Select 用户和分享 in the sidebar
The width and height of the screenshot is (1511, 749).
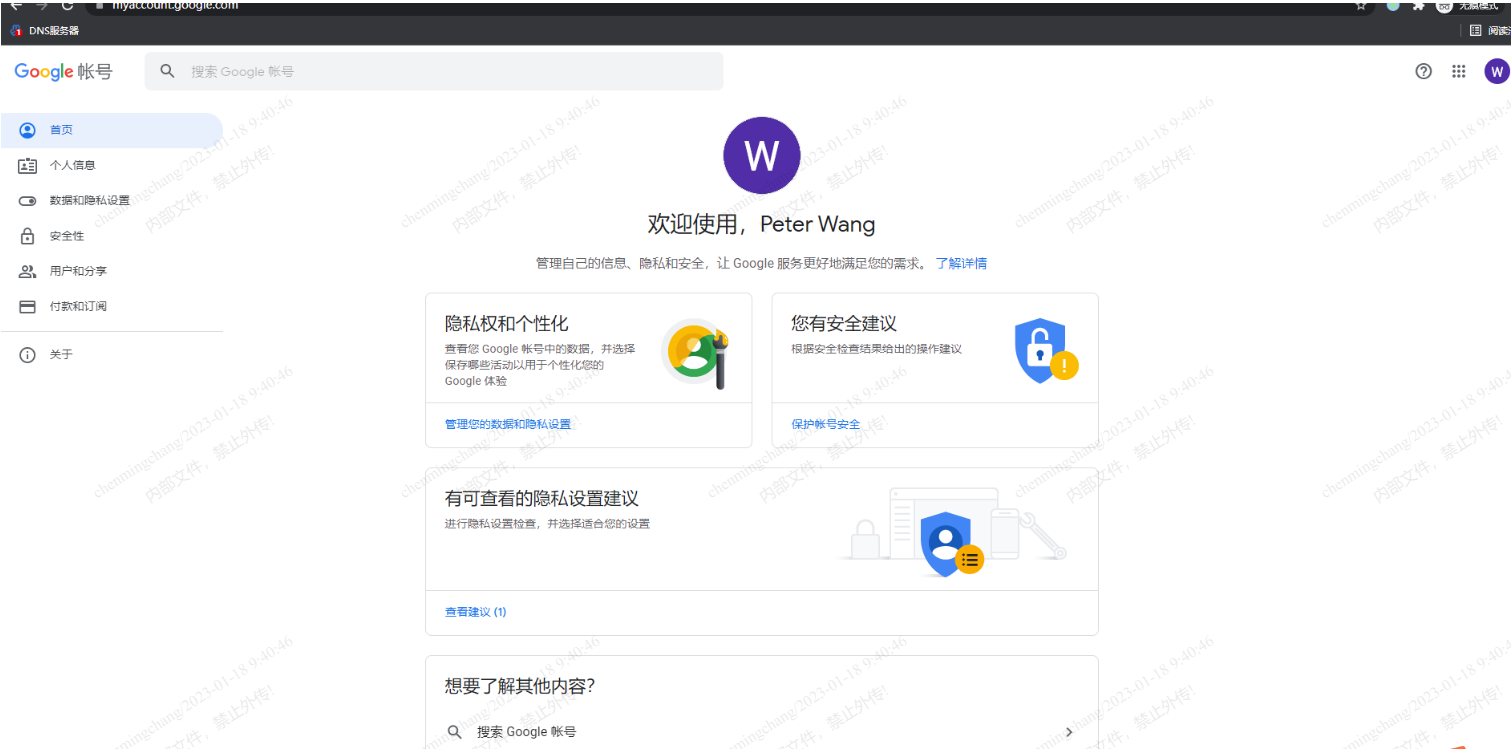[x=111, y=271]
